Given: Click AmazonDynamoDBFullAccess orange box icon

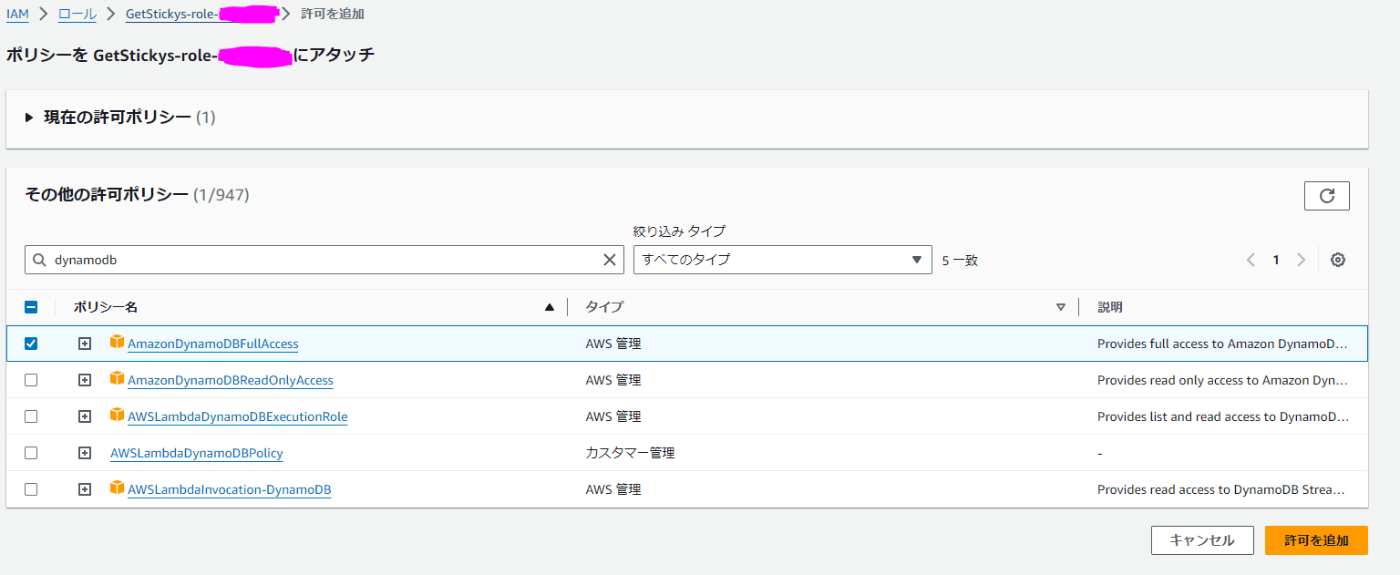Looking at the screenshot, I should 117,342.
